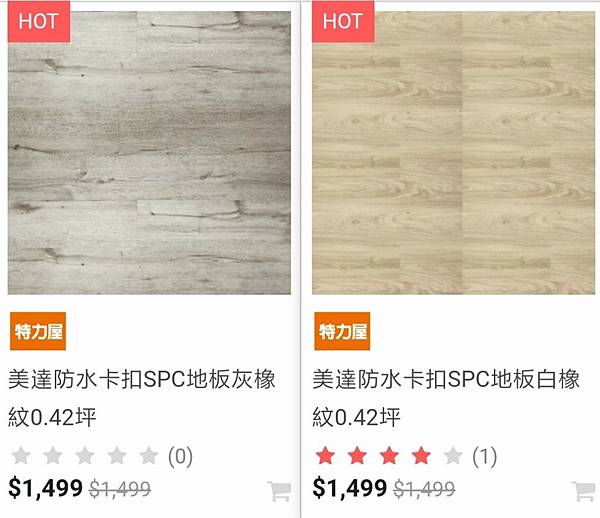This screenshot has height=518, width=600.
Task: Click 特力屋 brand logo under grey oak
Action: pos(38,331)
